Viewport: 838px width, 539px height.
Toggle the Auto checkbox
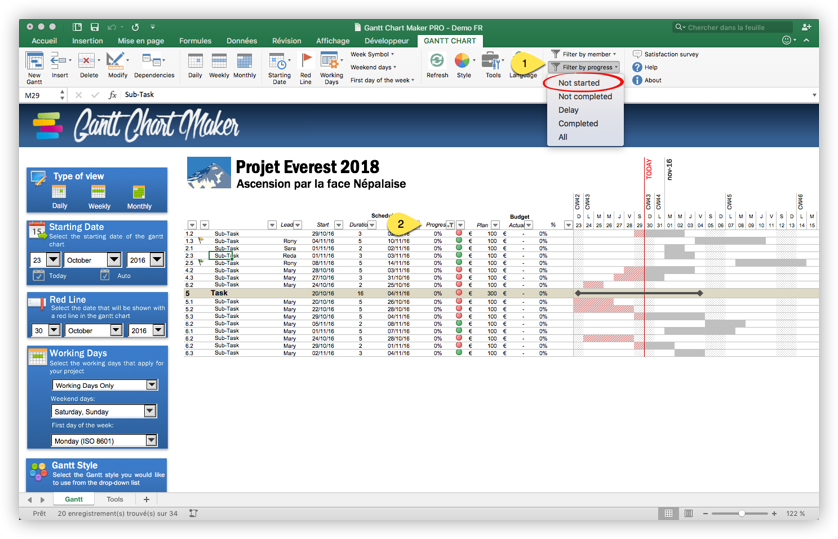(105, 276)
